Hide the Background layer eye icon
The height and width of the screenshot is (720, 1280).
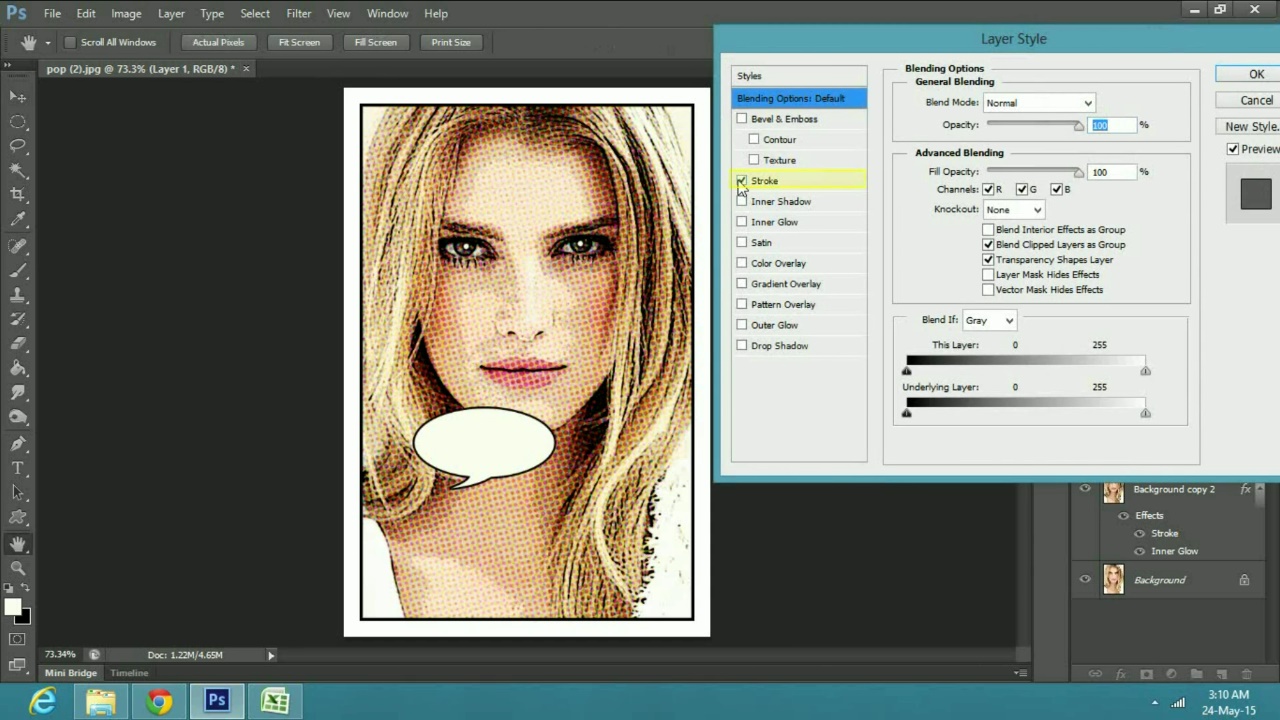click(x=1085, y=579)
